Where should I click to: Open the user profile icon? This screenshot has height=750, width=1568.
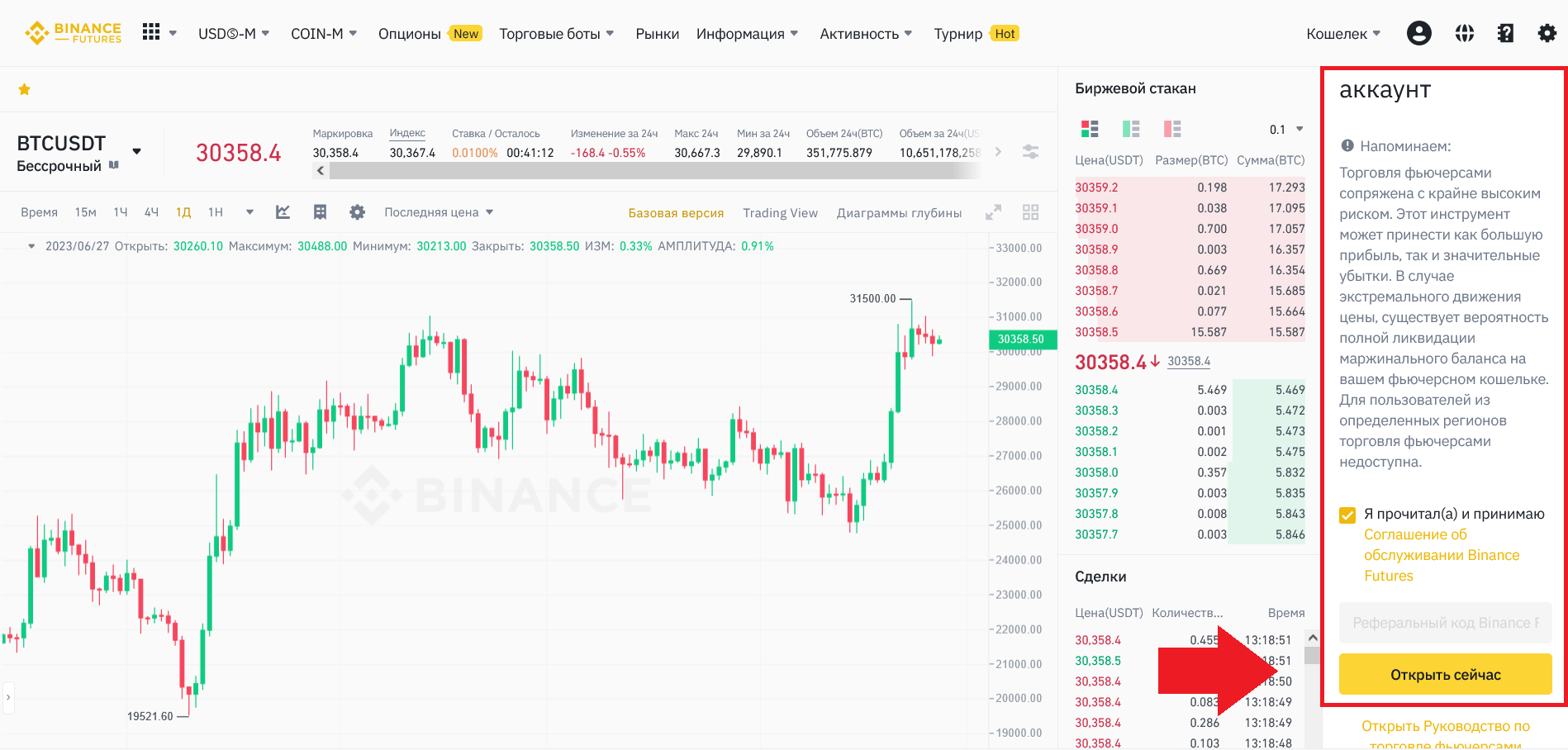[x=1418, y=33]
